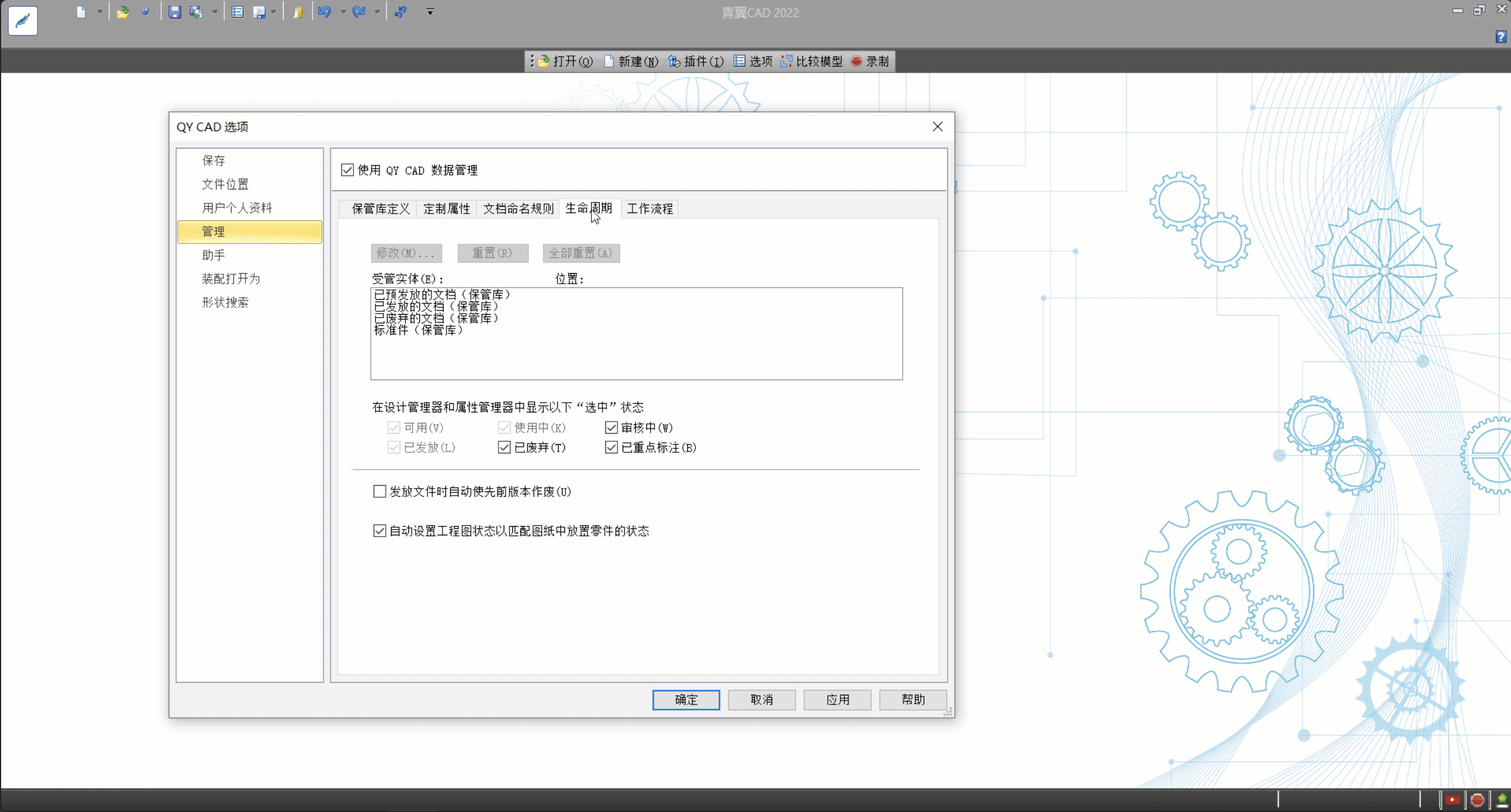Screen dimensions: 1511x812
Task: Click 选项 options toolbar item
Action: [753, 61]
